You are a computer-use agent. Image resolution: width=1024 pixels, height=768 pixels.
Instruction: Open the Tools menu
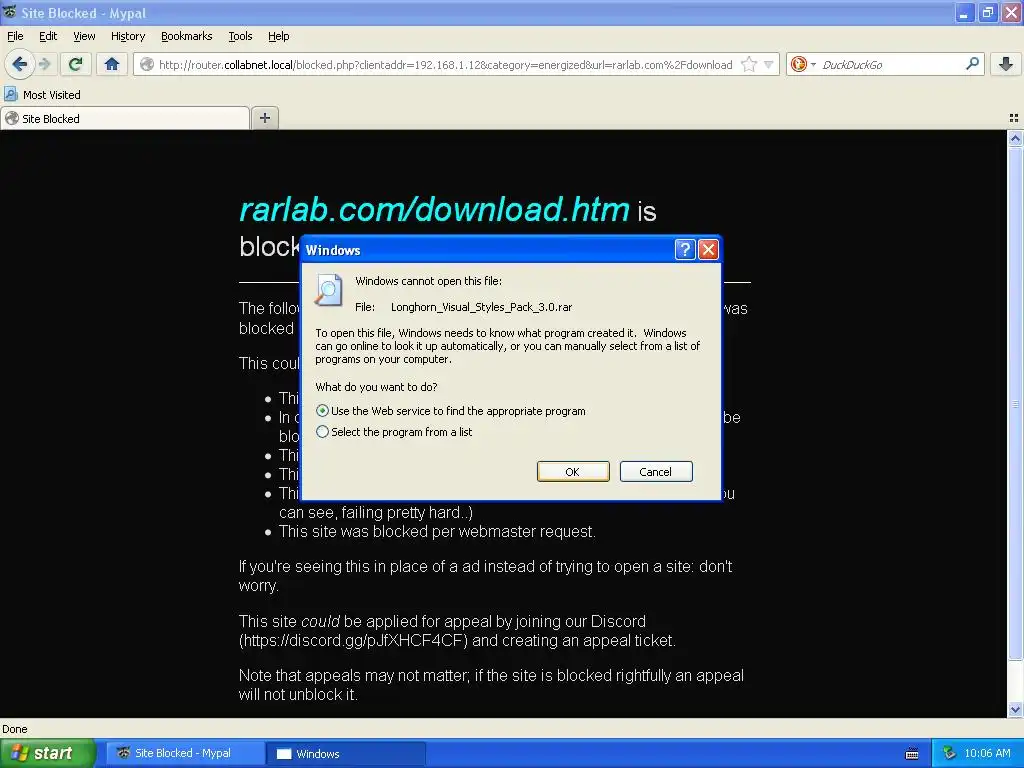pos(240,37)
